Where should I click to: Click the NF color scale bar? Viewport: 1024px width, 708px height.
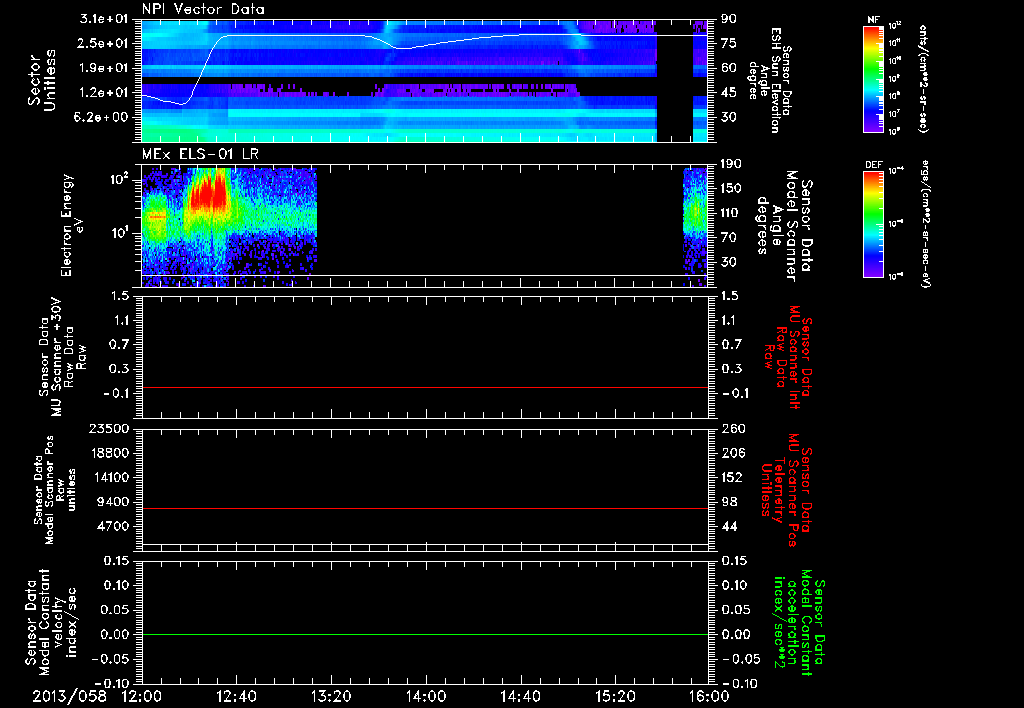(873, 79)
